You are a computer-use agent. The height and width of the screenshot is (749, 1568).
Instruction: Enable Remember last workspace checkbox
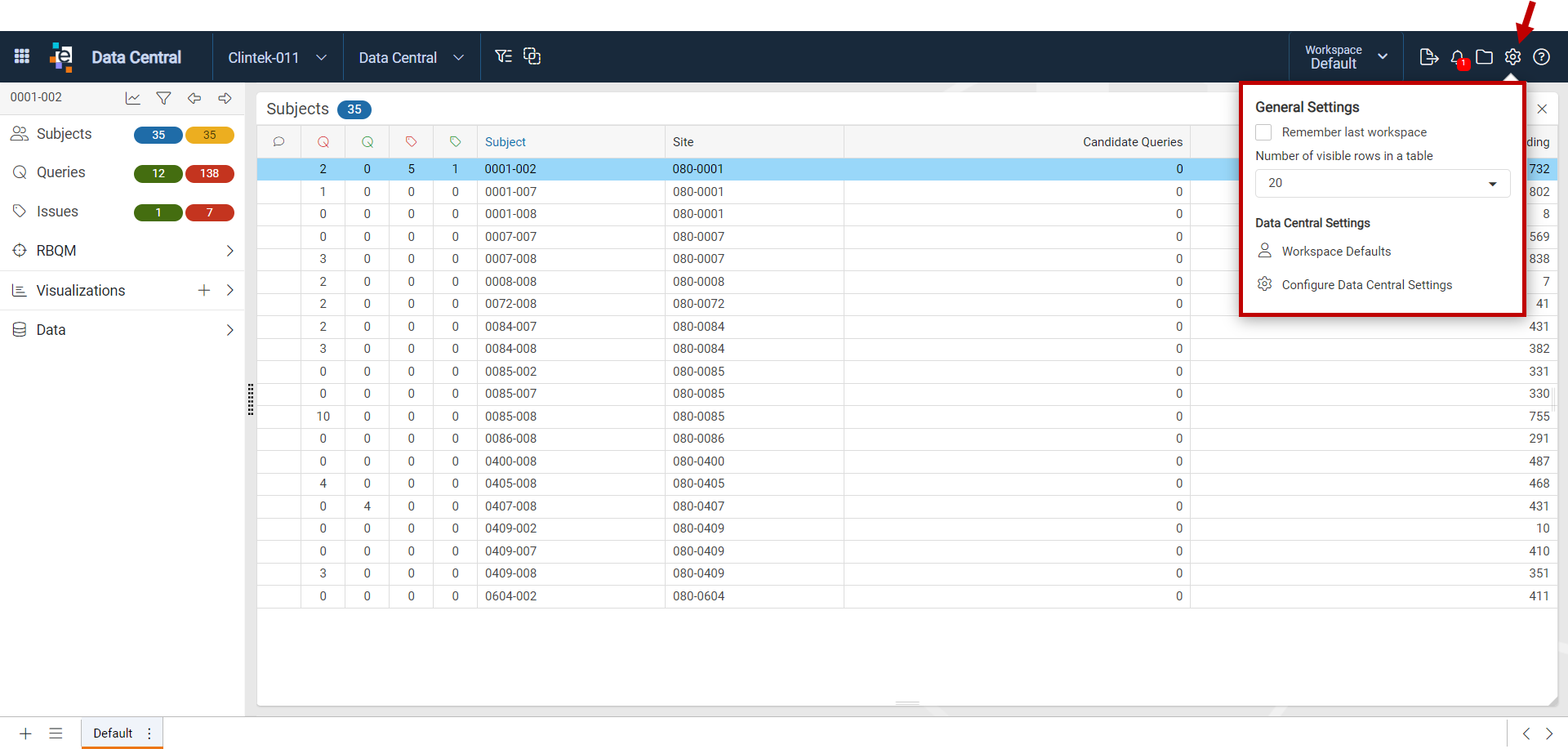pos(1263,132)
